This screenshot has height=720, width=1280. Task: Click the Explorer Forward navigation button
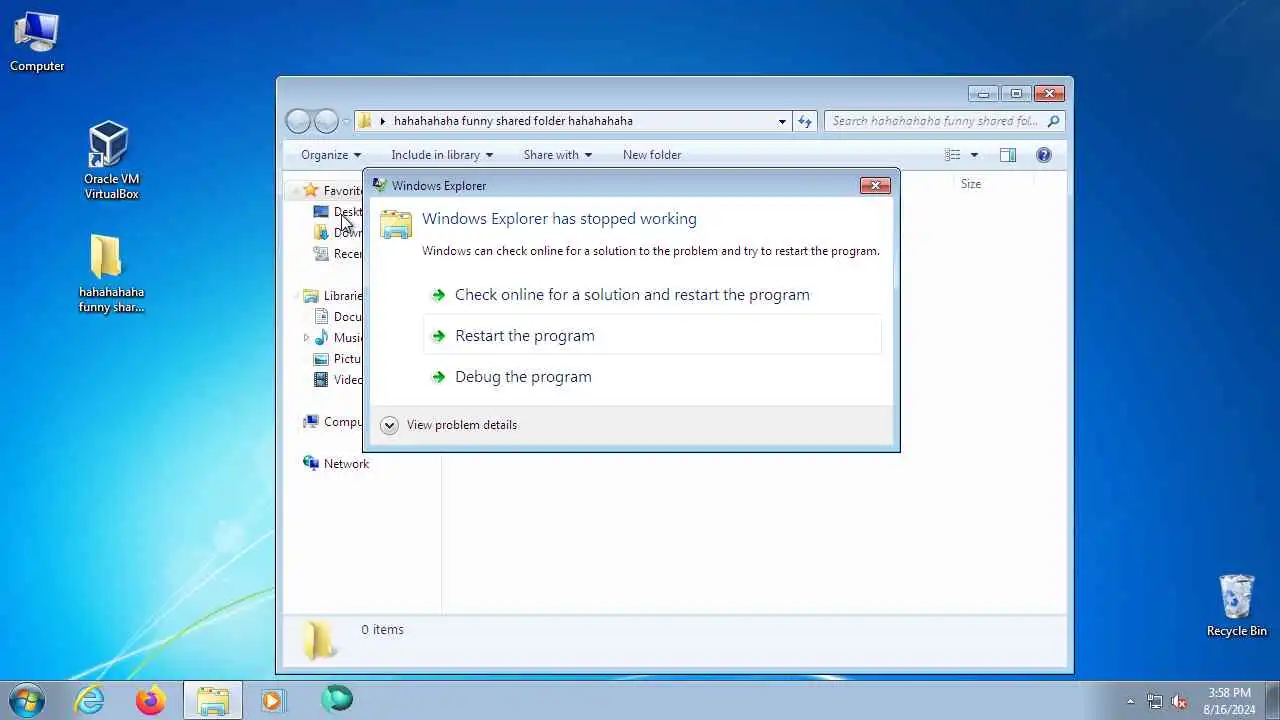pos(326,121)
